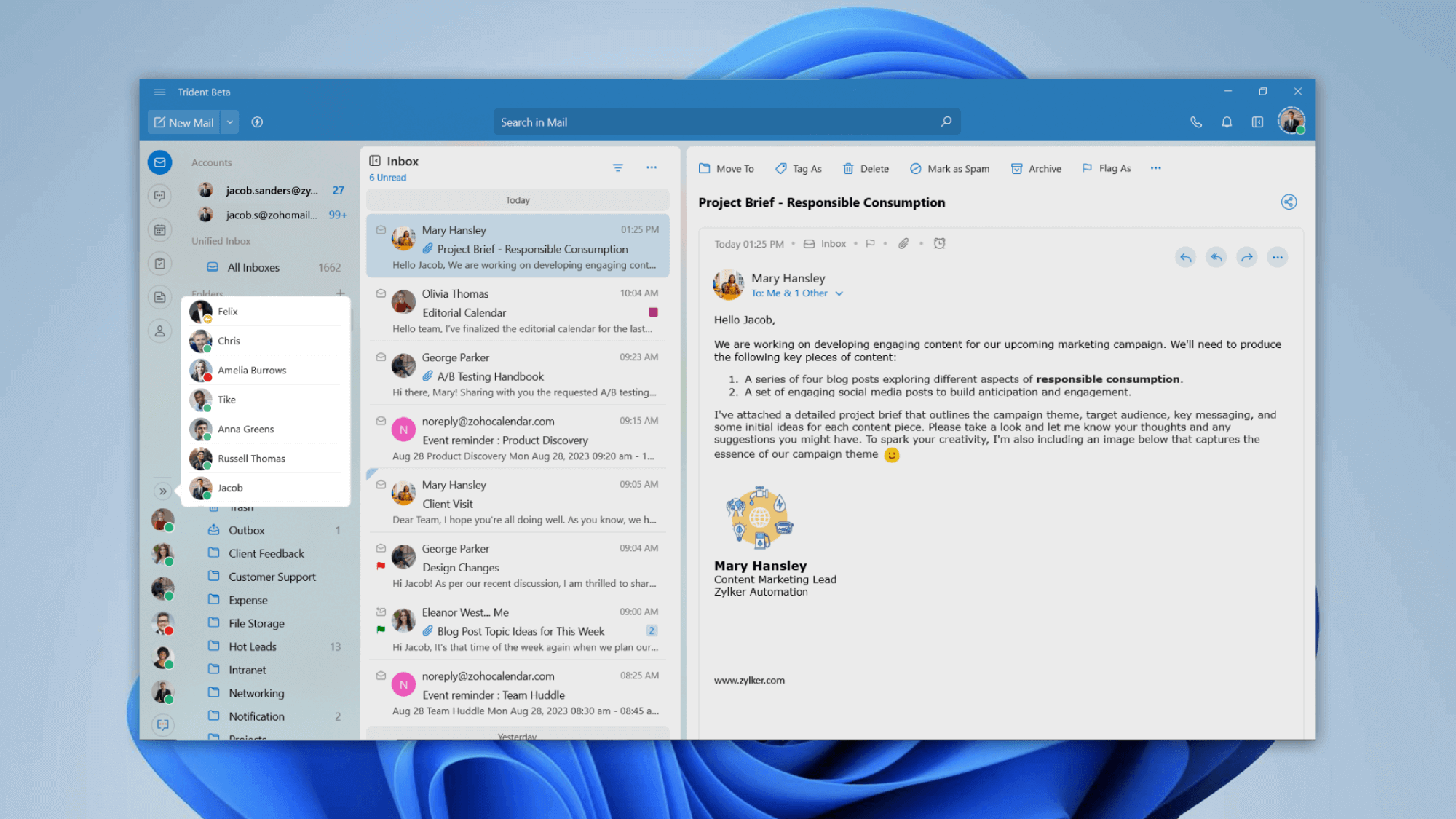
Task: Click the Reply All arrow icon
Action: pos(1216,257)
